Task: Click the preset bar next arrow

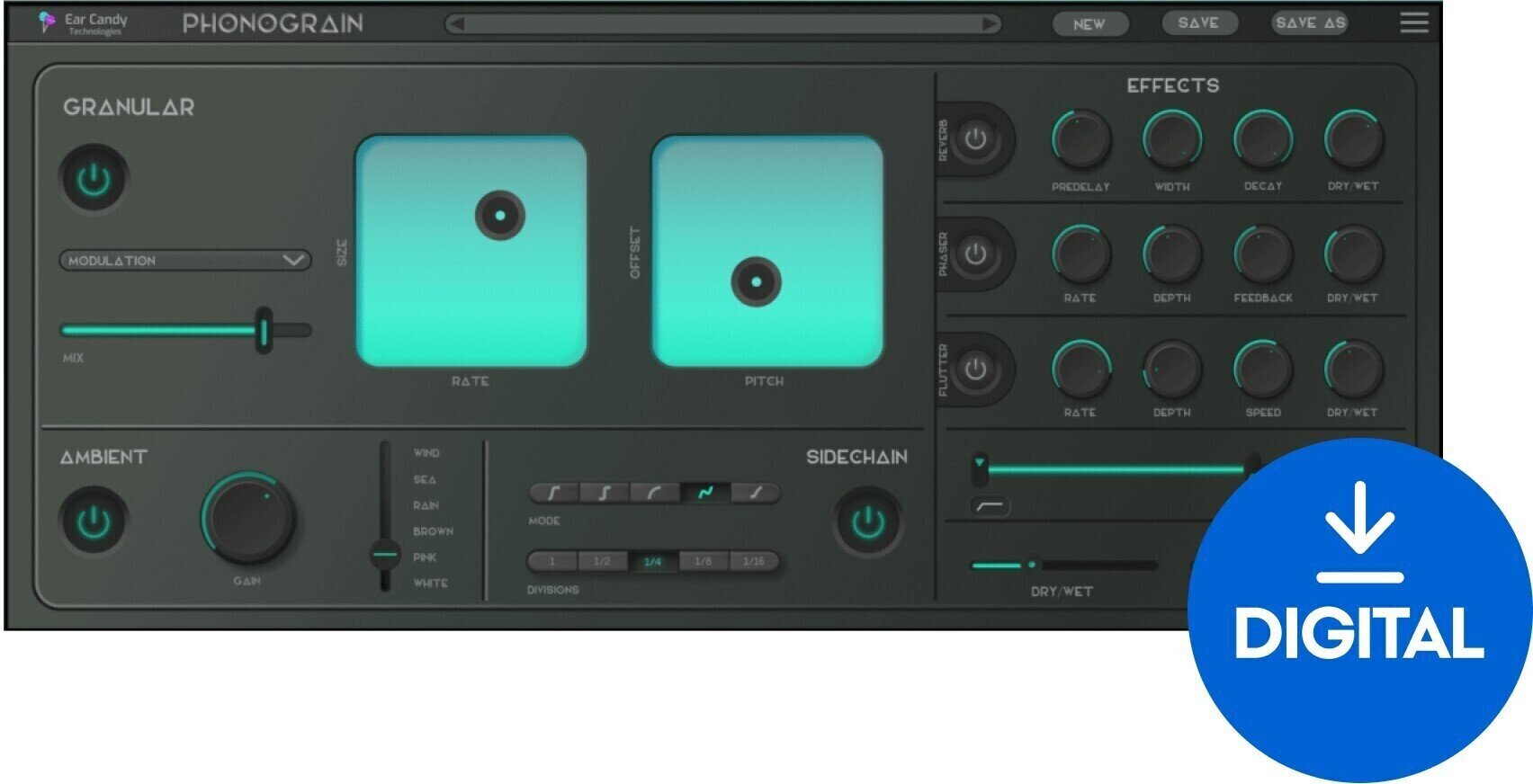Action: (991, 24)
